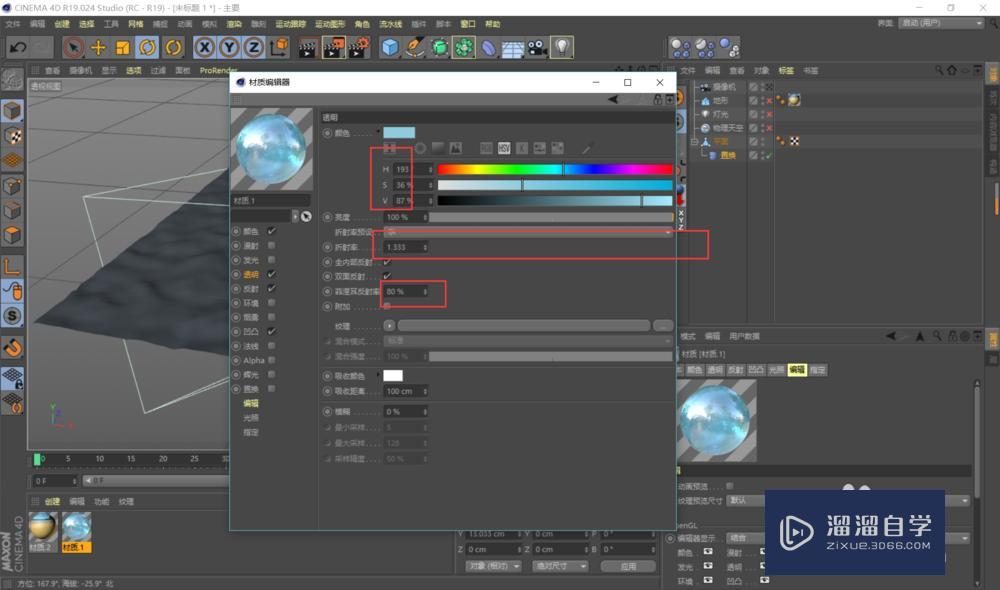The width and height of the screenshot is (1000, 590).
Task: Open the 窗口 menu
Action: coord(468,24)
